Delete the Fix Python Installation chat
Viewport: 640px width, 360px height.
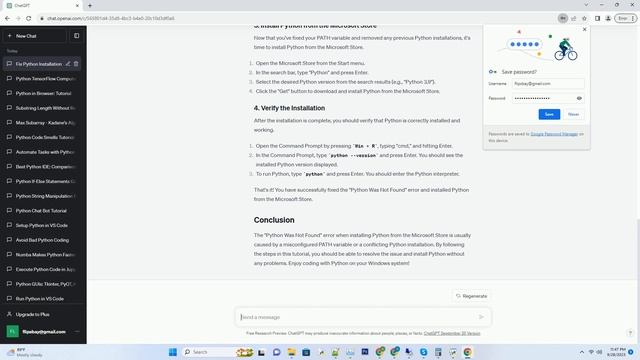[x=76, y=64]
